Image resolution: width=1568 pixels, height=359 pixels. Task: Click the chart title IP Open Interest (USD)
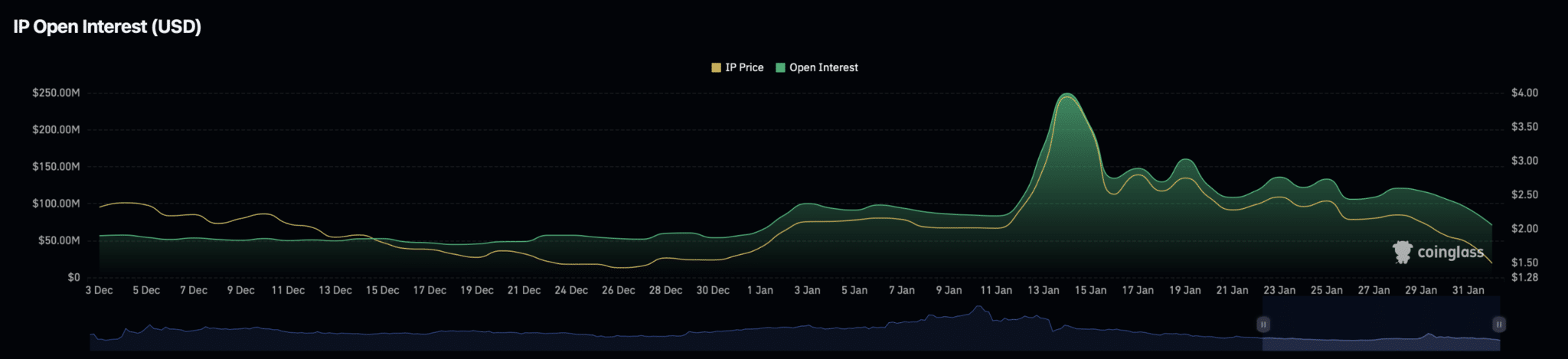[x=107, y=27]
